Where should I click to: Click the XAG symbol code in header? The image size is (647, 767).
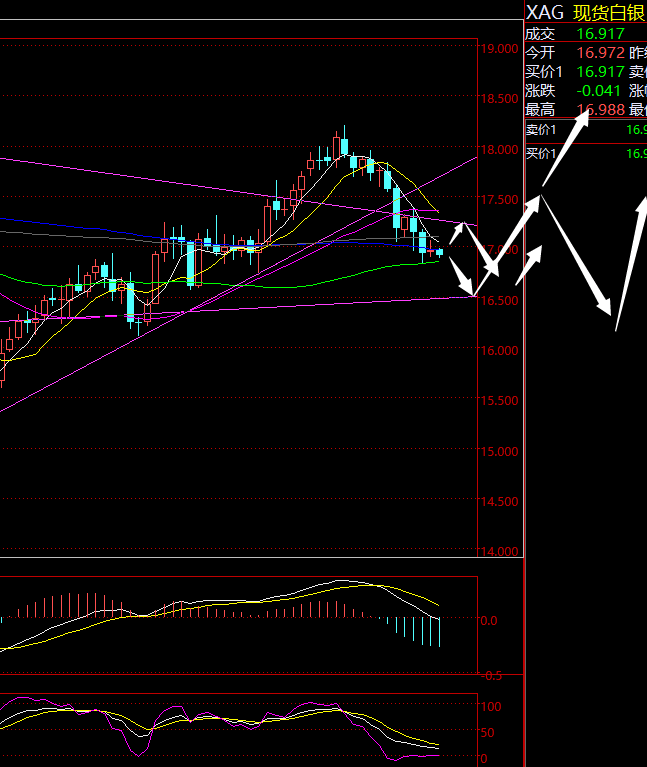(x=545, y=12)
